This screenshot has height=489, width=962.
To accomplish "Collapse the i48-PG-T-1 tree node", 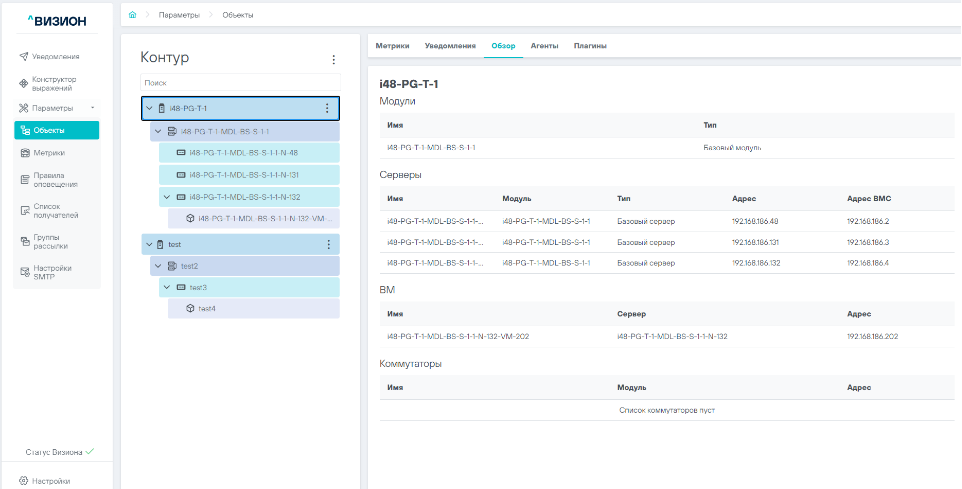I will pos(149,108).
